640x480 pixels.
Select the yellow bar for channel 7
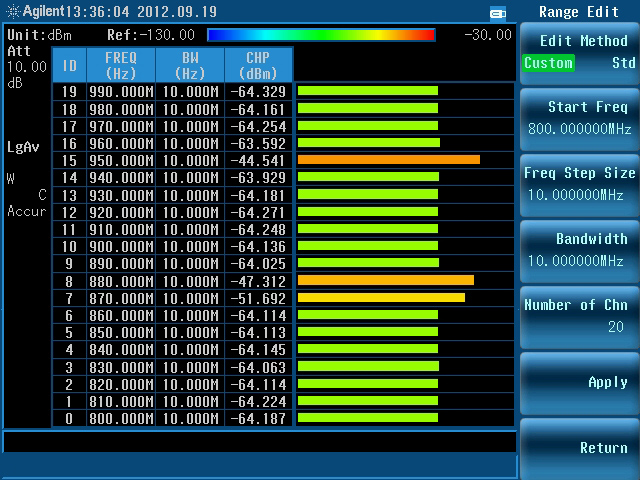click(x=381, y=297)
